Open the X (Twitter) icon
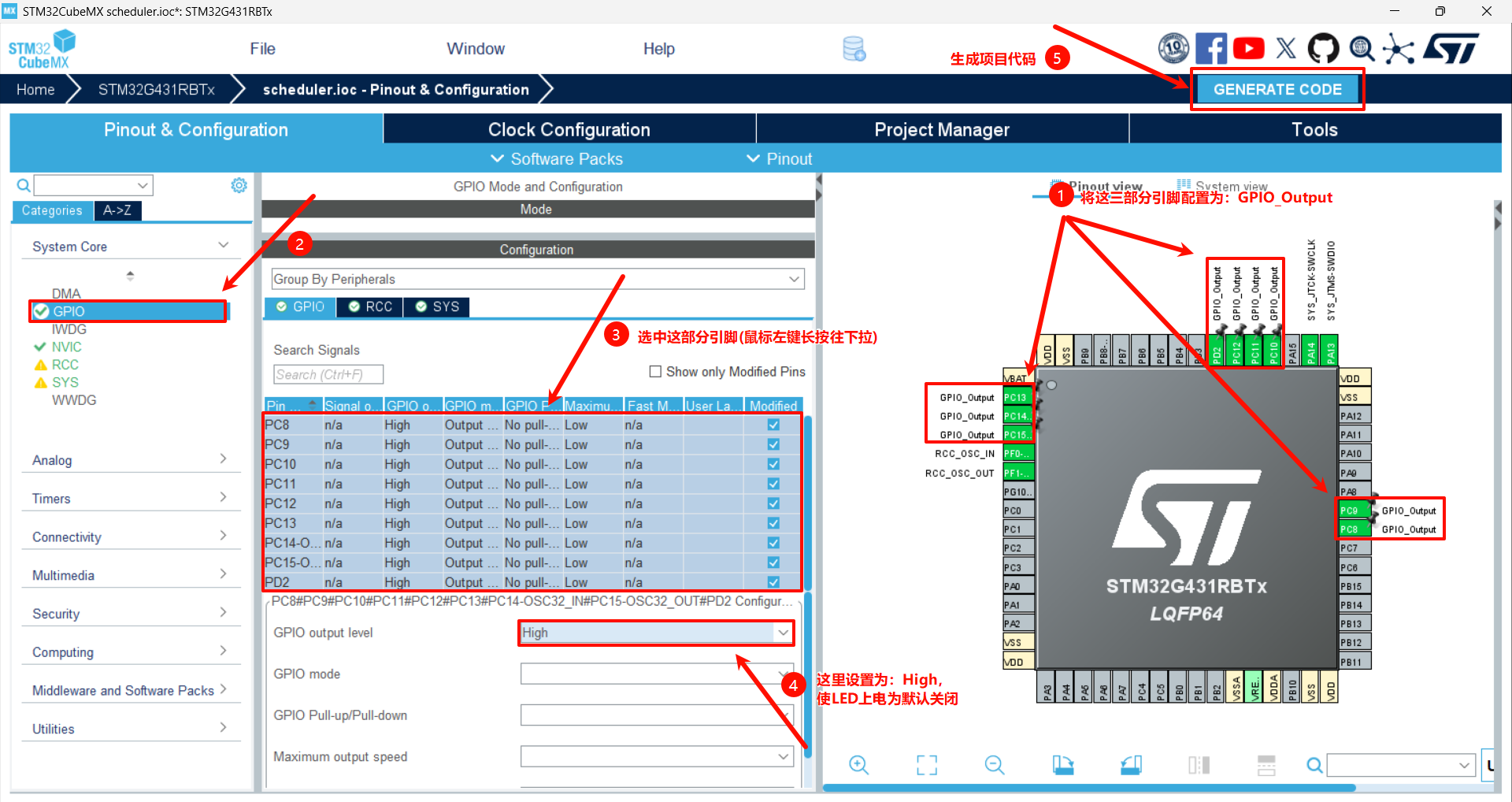Screen dimensions: 1512x802 pyautogui.click(x=1286, y=49)
